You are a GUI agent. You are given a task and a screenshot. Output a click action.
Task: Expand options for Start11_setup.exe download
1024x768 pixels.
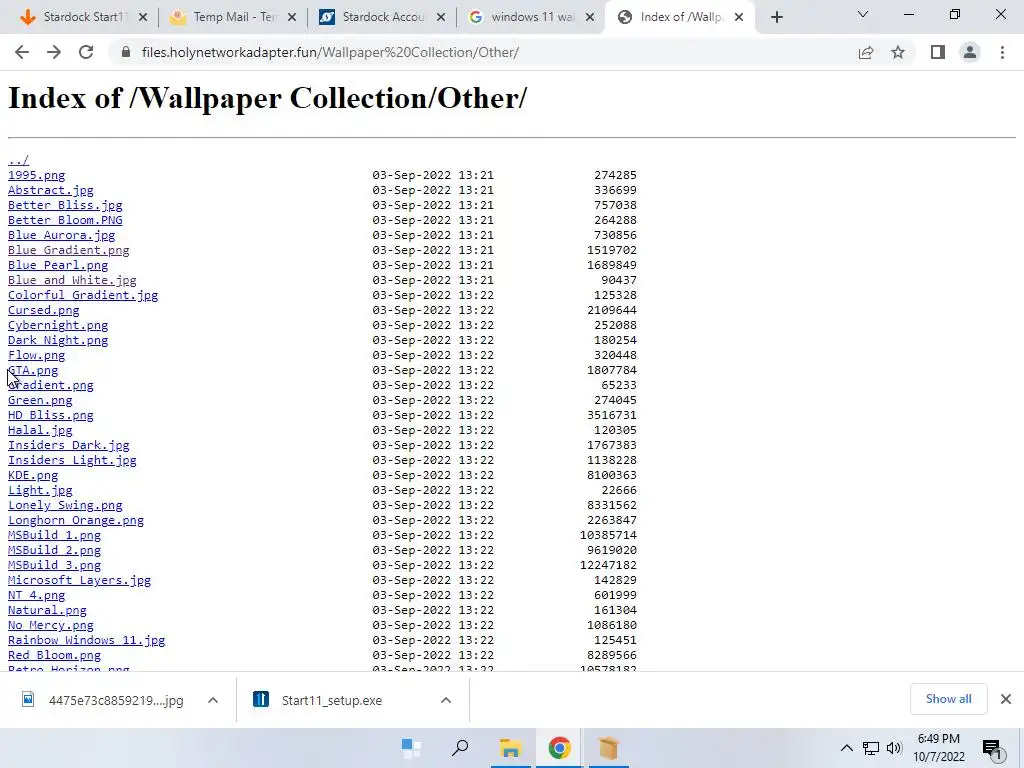[x=446, y=700]
